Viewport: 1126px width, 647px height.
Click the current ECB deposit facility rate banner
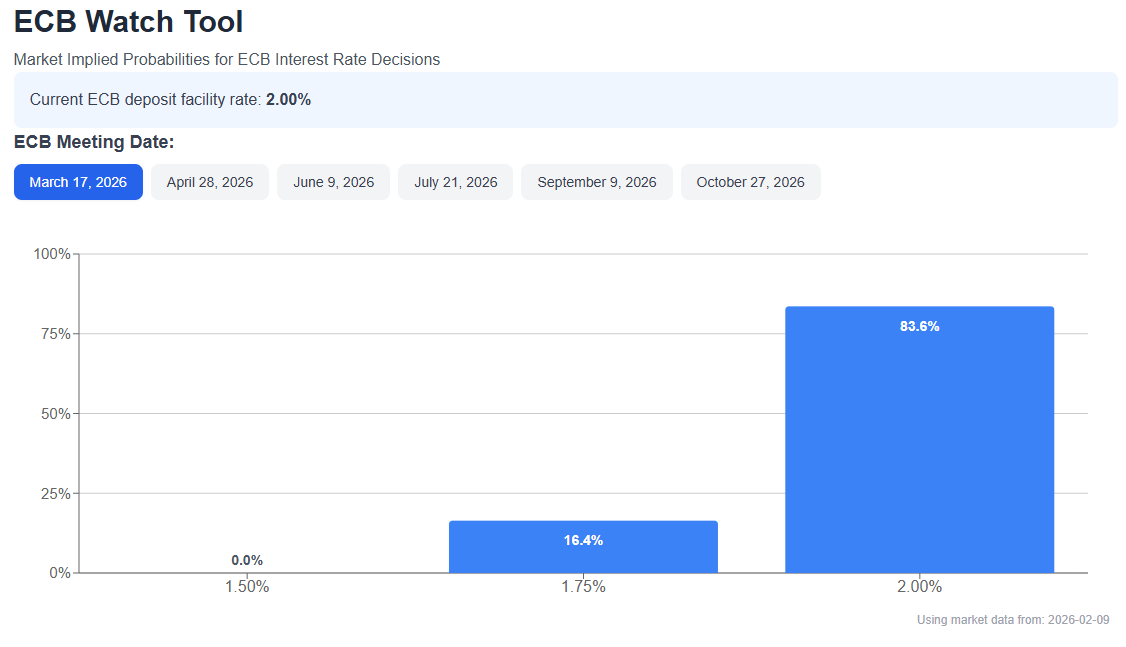pos(565,100)
